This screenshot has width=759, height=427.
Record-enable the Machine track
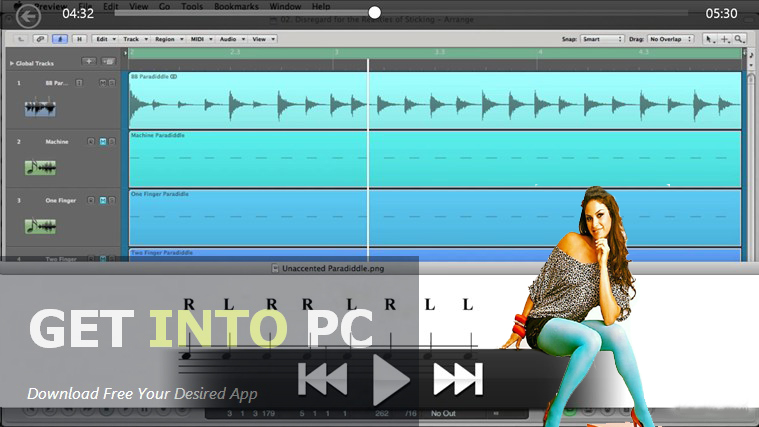(91, 142)
